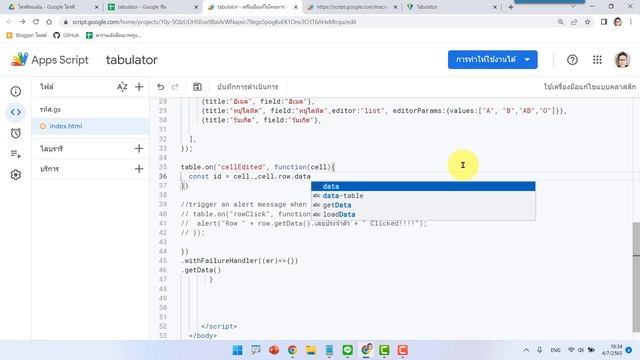Screen dimensions: 640x360
Task: Toggle the browser side panel
Action: point(604,22)
